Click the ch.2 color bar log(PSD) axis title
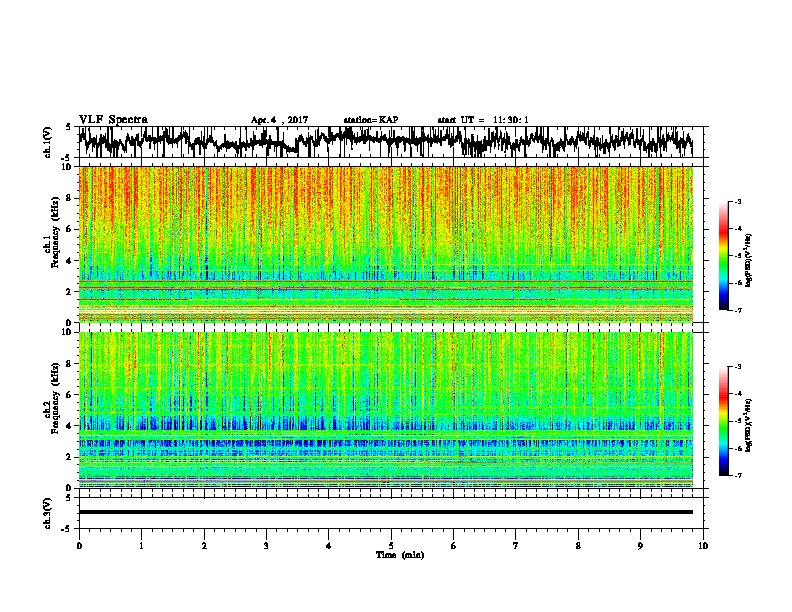Screen dimensions: 792x612 click(749, 425)
